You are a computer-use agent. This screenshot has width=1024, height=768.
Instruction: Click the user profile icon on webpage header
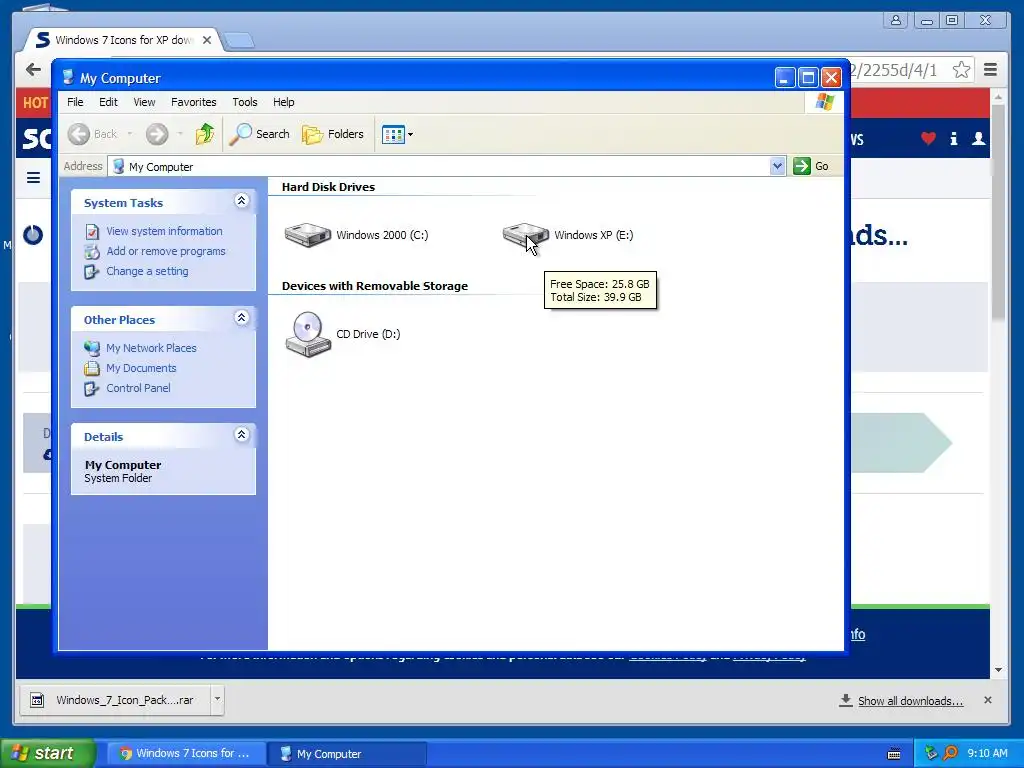978,138
